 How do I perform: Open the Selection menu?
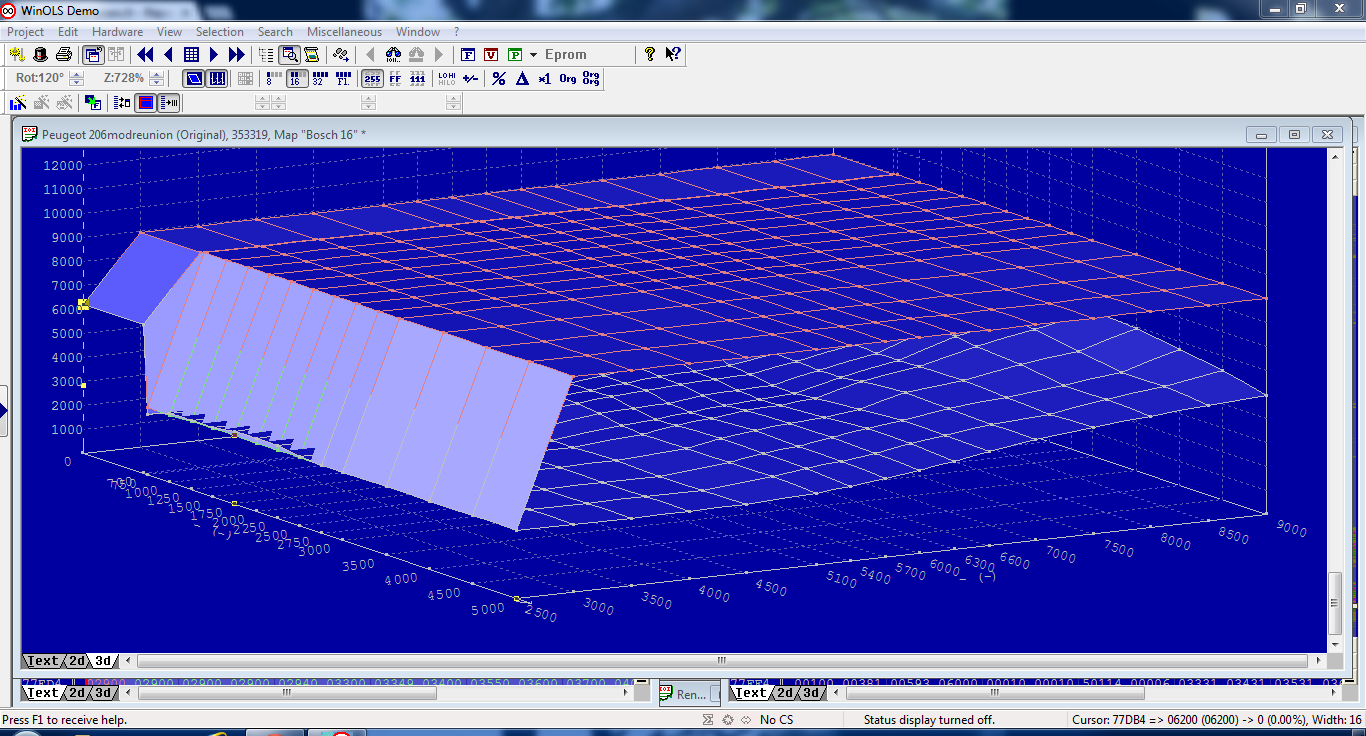tap(219, 32)
